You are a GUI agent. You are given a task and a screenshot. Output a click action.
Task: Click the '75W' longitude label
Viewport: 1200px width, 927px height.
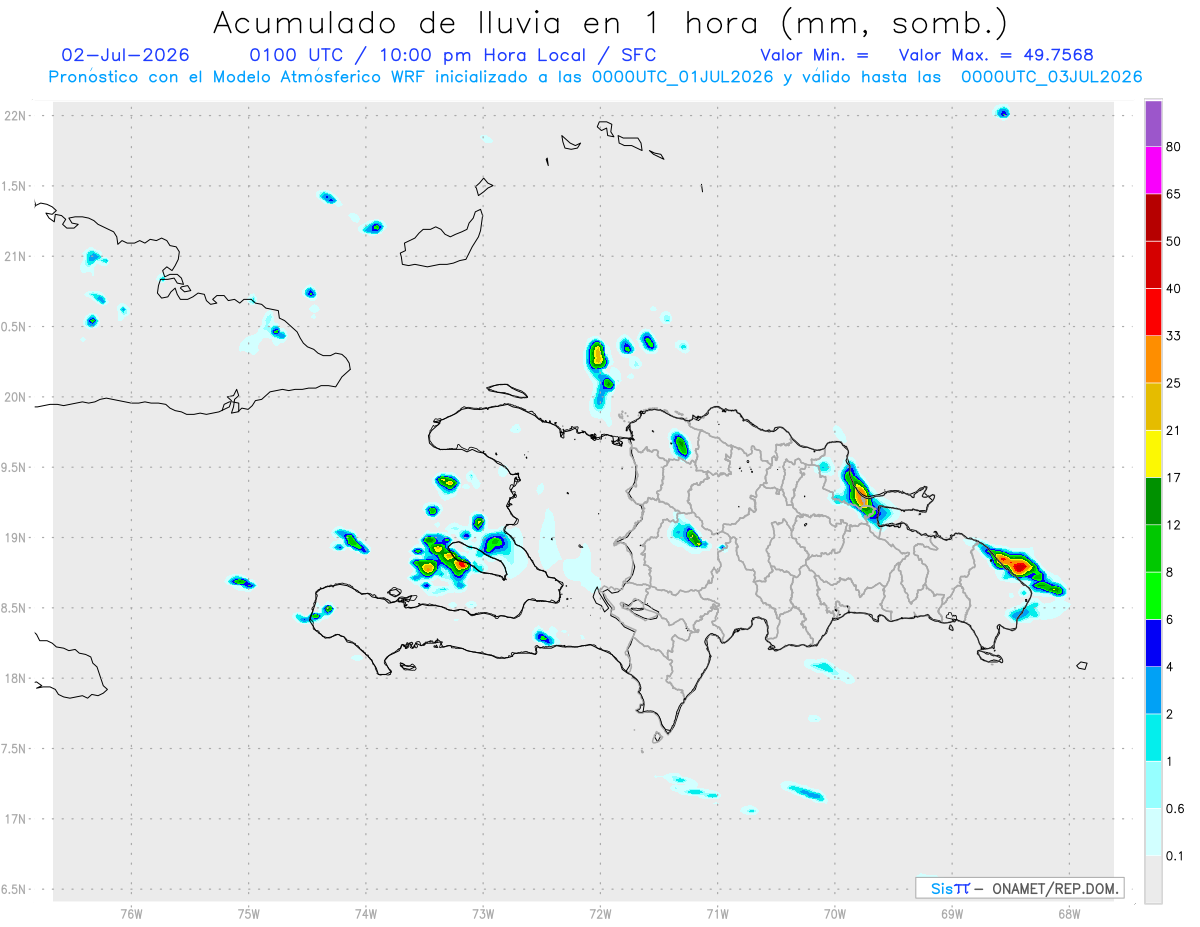point(249,912)
